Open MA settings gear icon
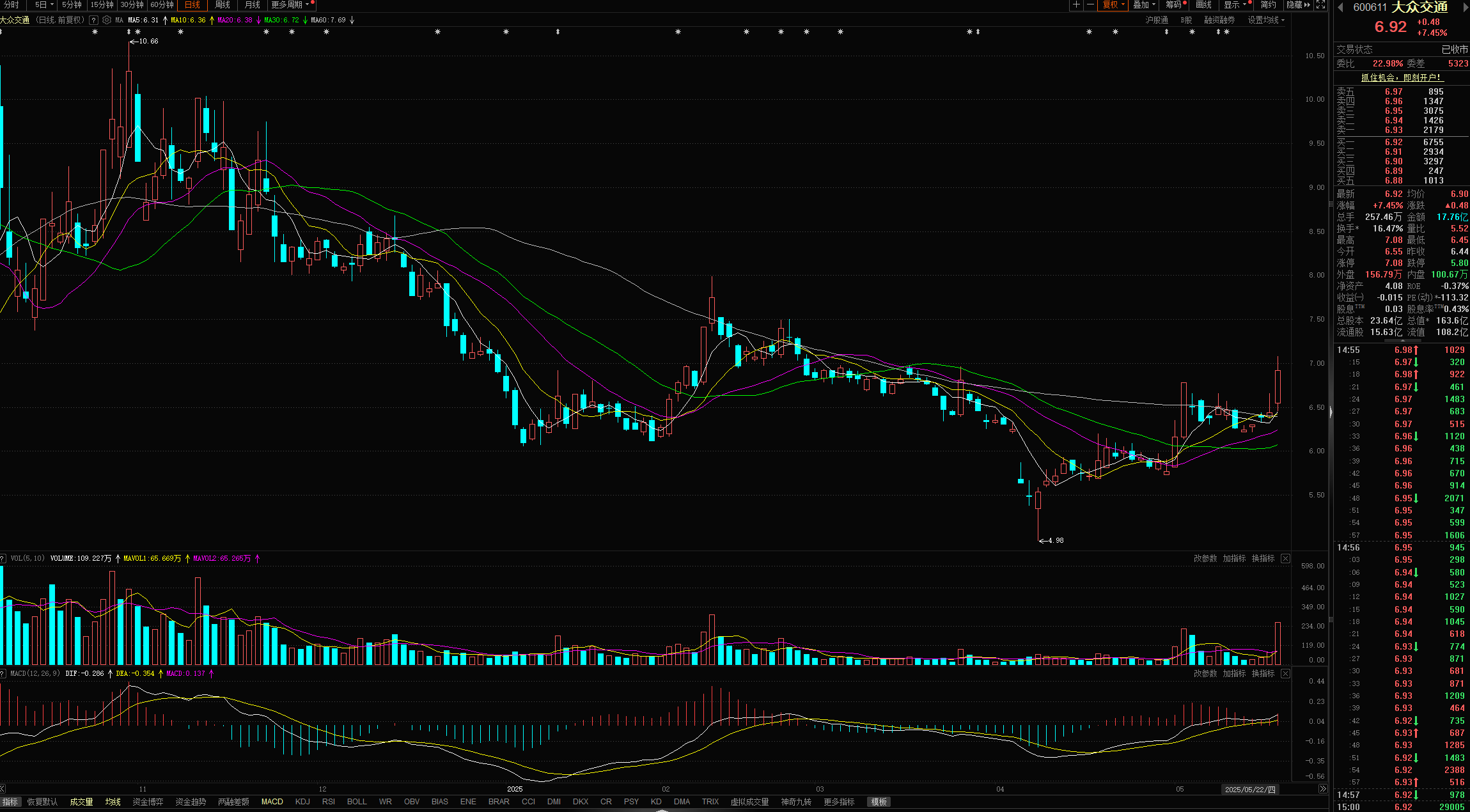Screen dimensions: 1470x812 click(107, 20)
